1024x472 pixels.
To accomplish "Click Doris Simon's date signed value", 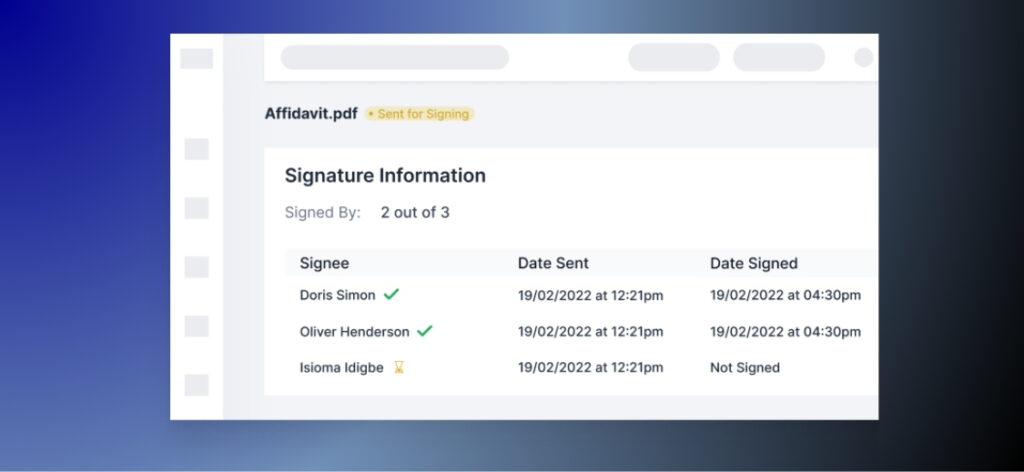I will [785, 295].
